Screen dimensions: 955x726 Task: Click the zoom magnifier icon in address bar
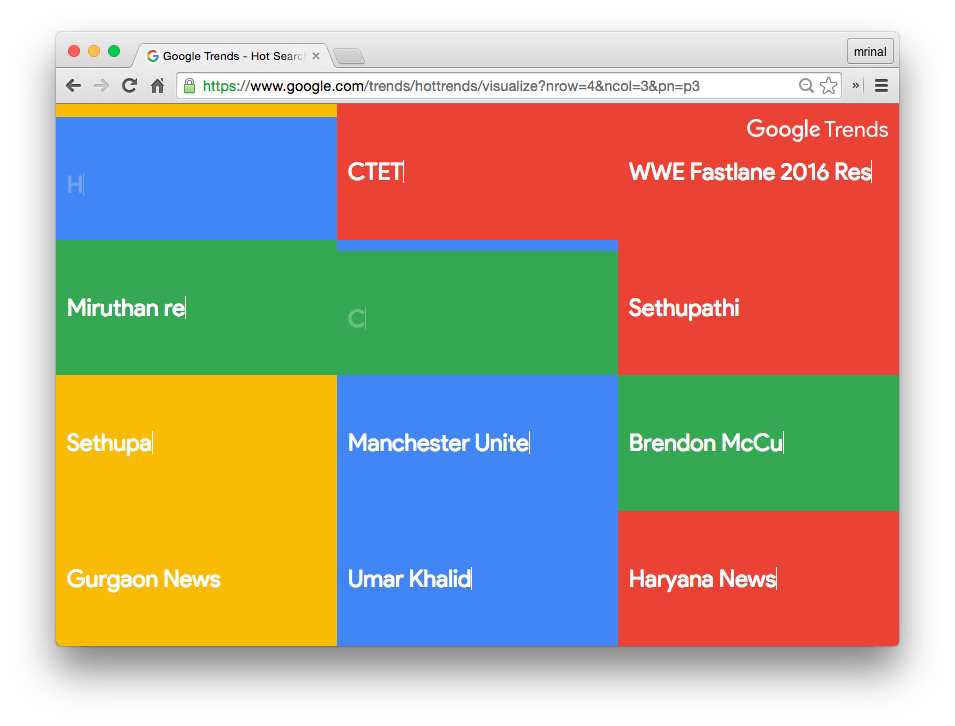(x=806, y=86)
